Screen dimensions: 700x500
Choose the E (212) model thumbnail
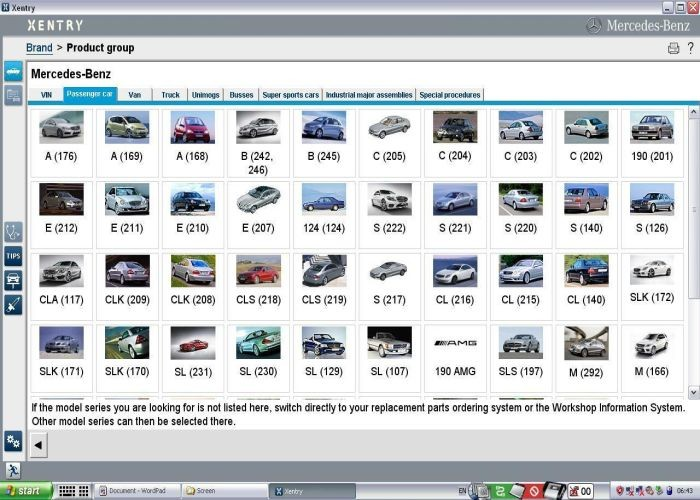[61, 211]
